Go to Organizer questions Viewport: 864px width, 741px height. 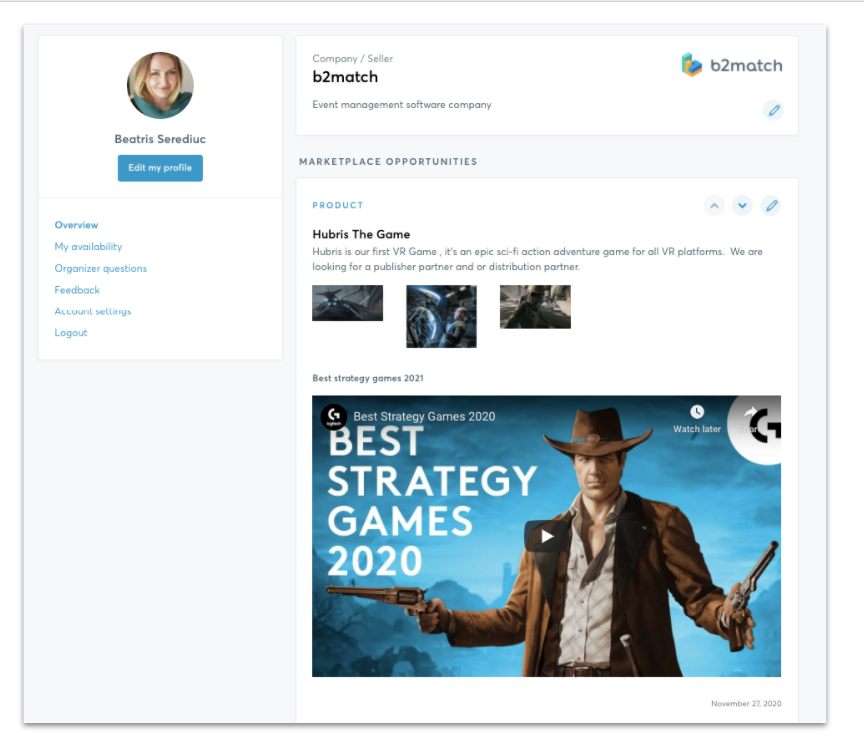tap(100, 268)
